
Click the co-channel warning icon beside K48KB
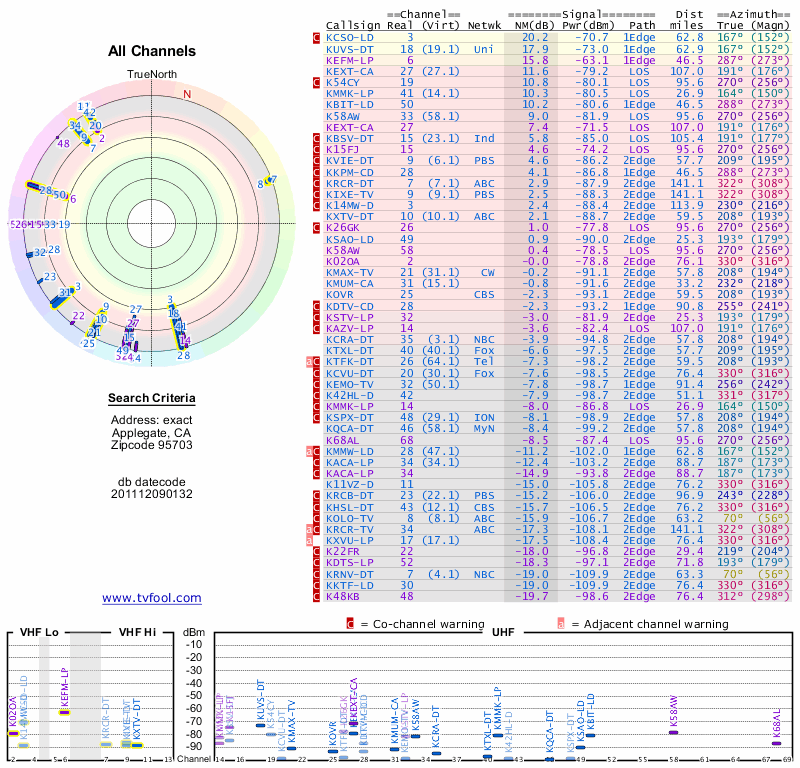(317, 596)
